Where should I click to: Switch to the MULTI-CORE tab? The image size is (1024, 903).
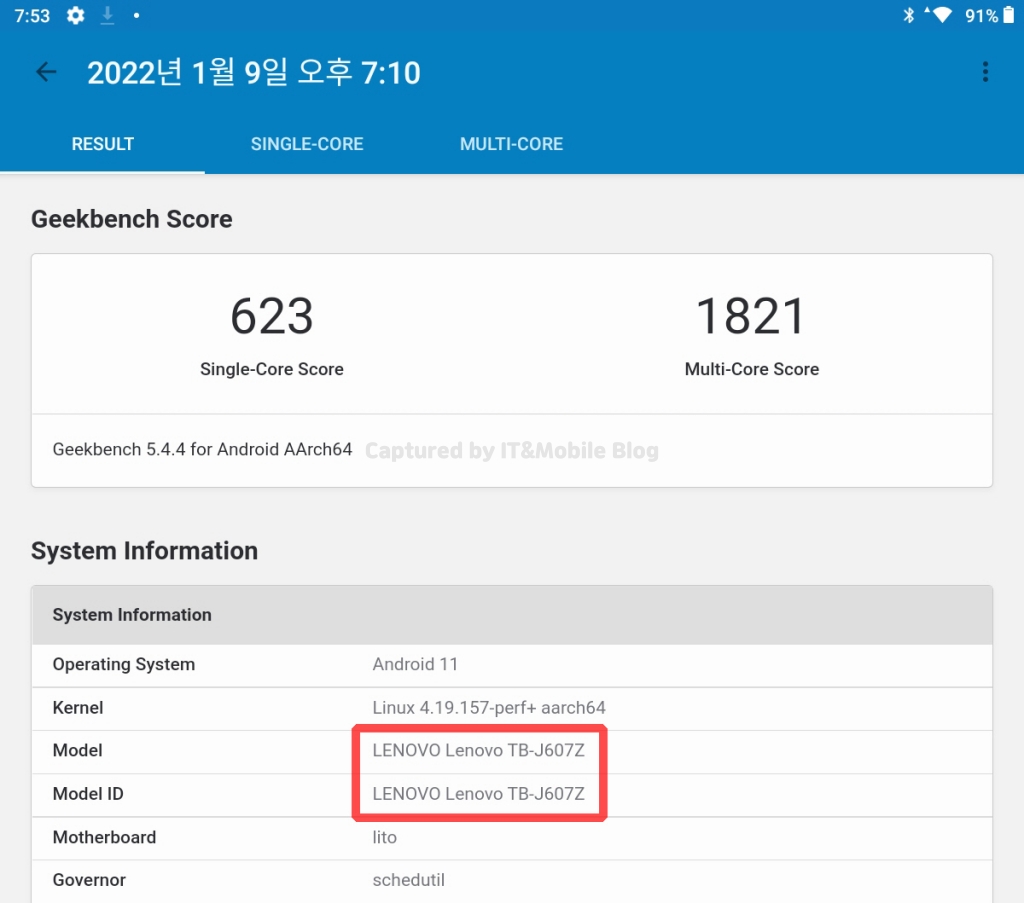511,144
